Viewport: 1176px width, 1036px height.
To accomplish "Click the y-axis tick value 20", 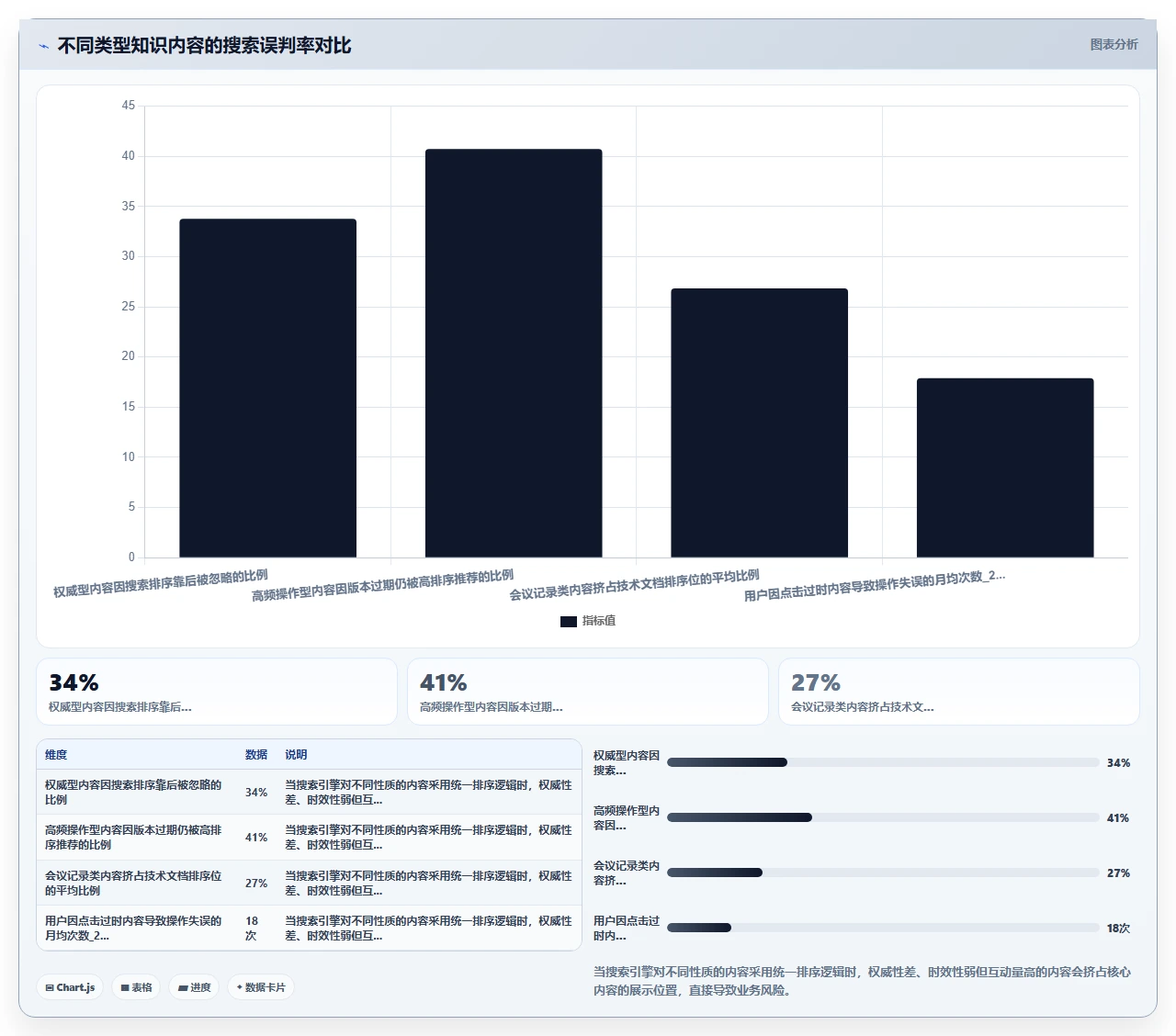I will coord(129,356).
